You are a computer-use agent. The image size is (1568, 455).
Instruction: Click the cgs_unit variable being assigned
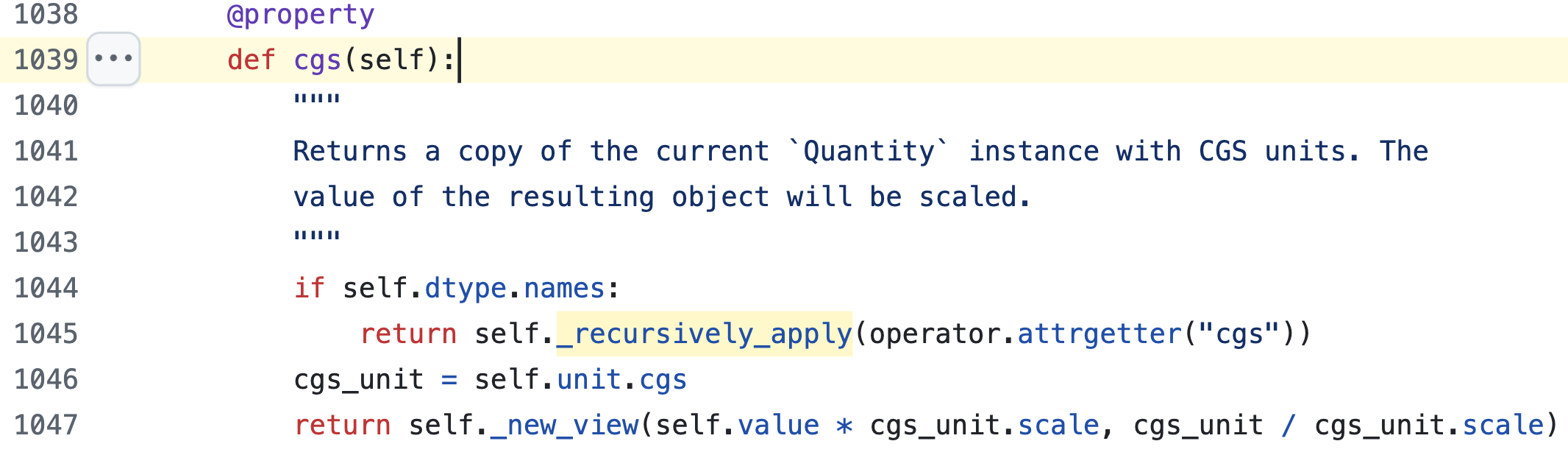[358, 379]
